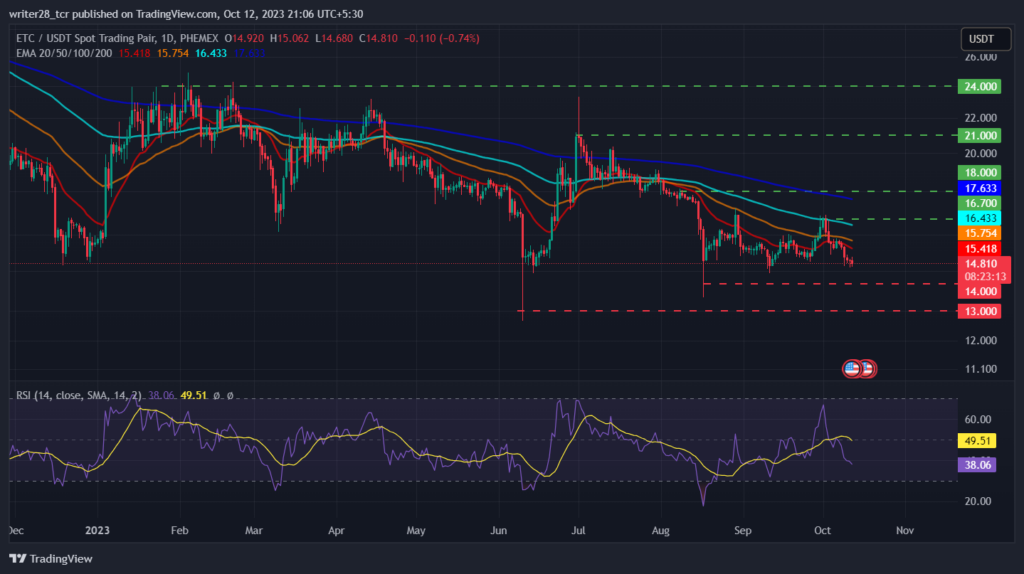Click the Apr label on time axis
1024x574 pixels.
pyautogui.click(x=336, y=530)
